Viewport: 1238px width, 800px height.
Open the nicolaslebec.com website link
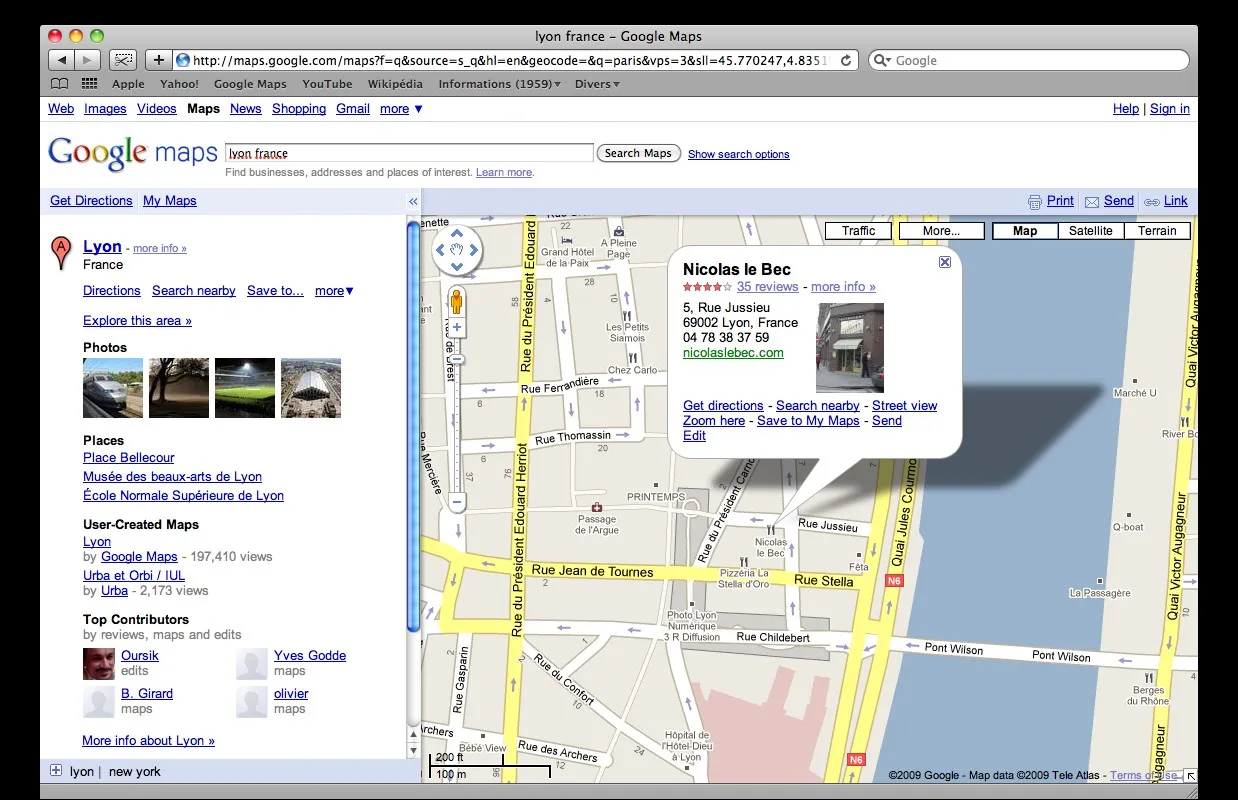pyautogui.click(x=733, y=353)
